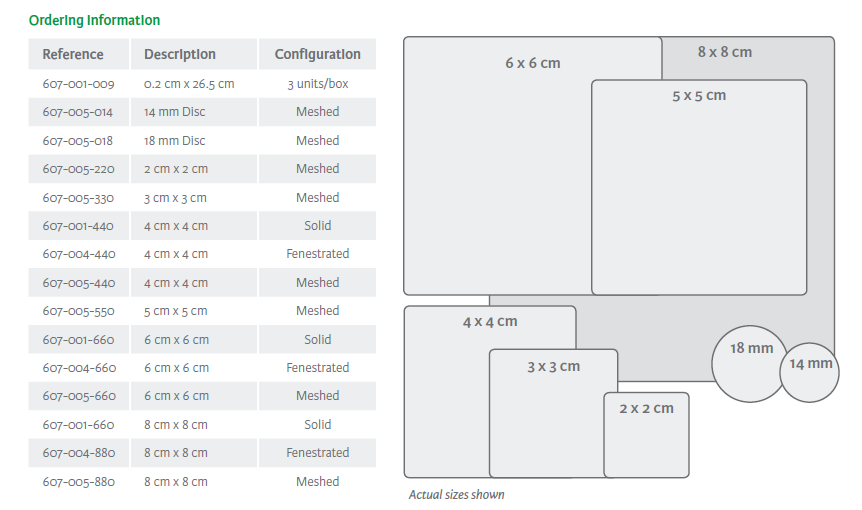Click the Description column header
This screenshot has height=510, width=862.
pos(180,54)
